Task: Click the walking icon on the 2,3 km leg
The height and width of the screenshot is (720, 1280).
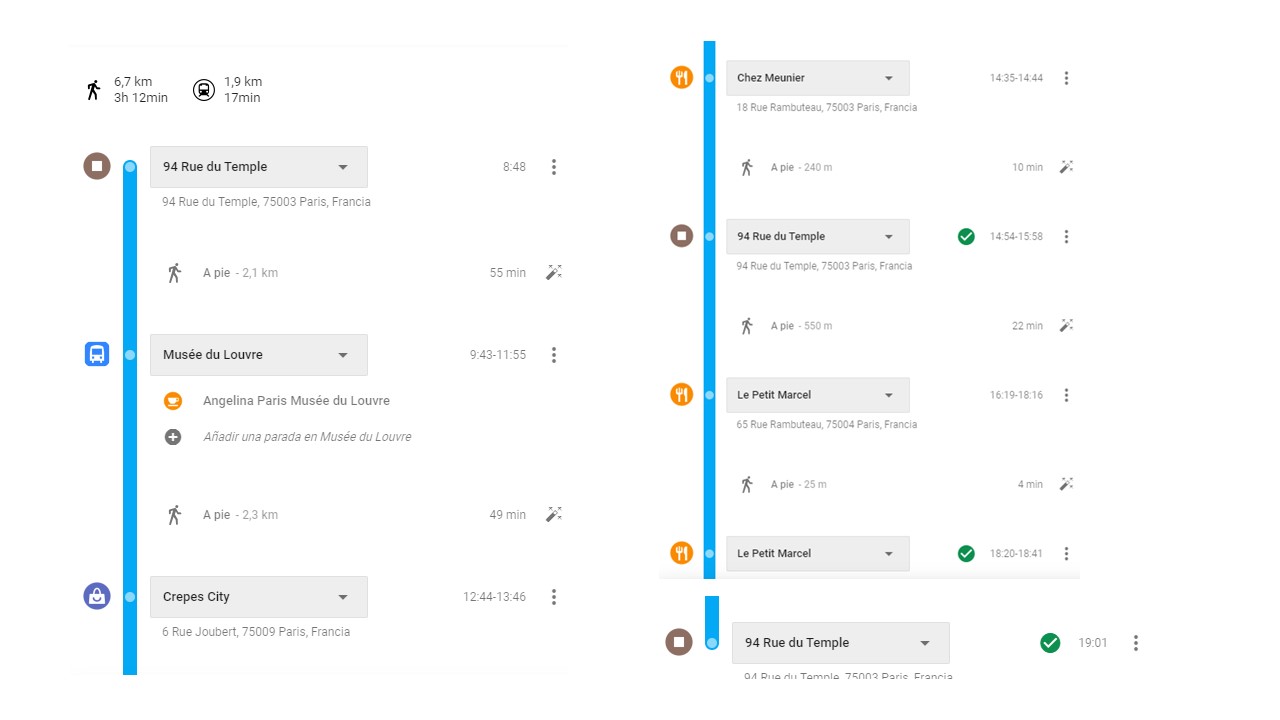Action: [174, 515]
